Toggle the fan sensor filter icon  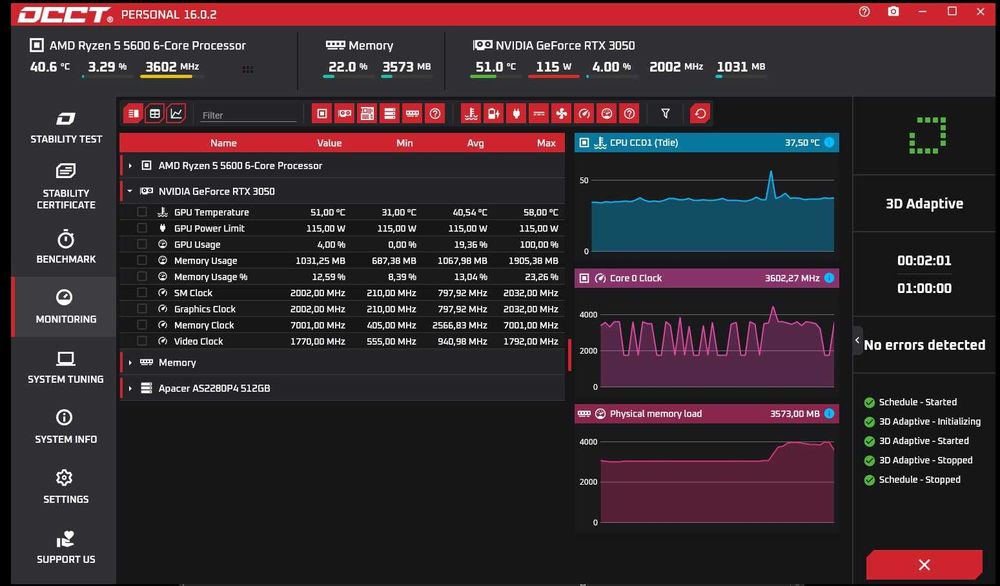point(561,114)
